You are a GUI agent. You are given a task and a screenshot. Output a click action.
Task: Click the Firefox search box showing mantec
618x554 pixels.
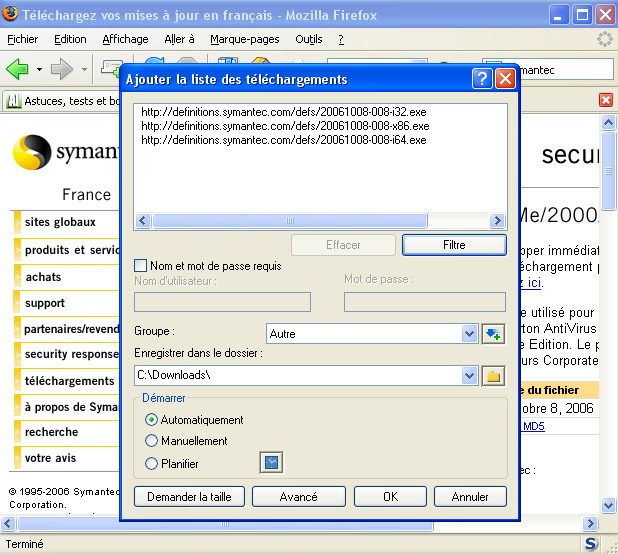[566, 70]
